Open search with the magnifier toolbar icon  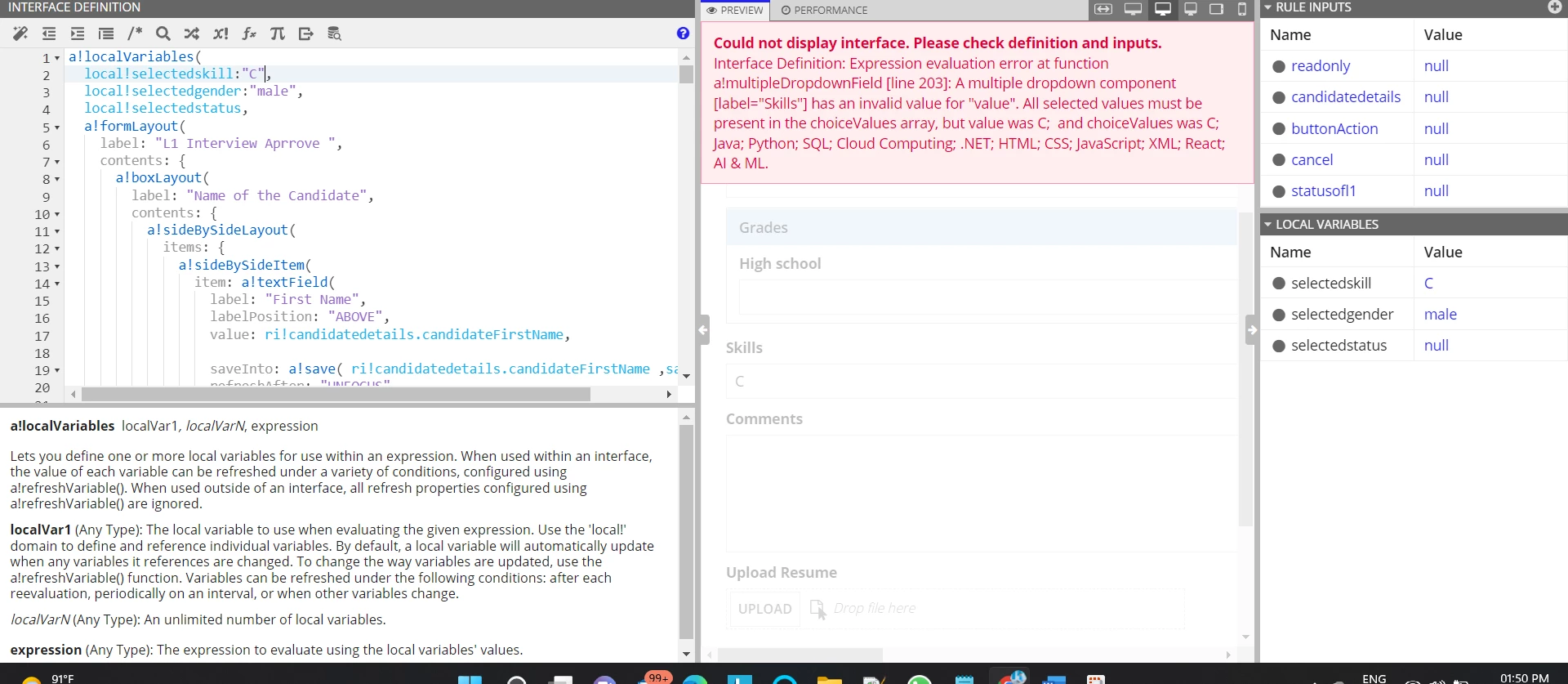click(163, 34)
